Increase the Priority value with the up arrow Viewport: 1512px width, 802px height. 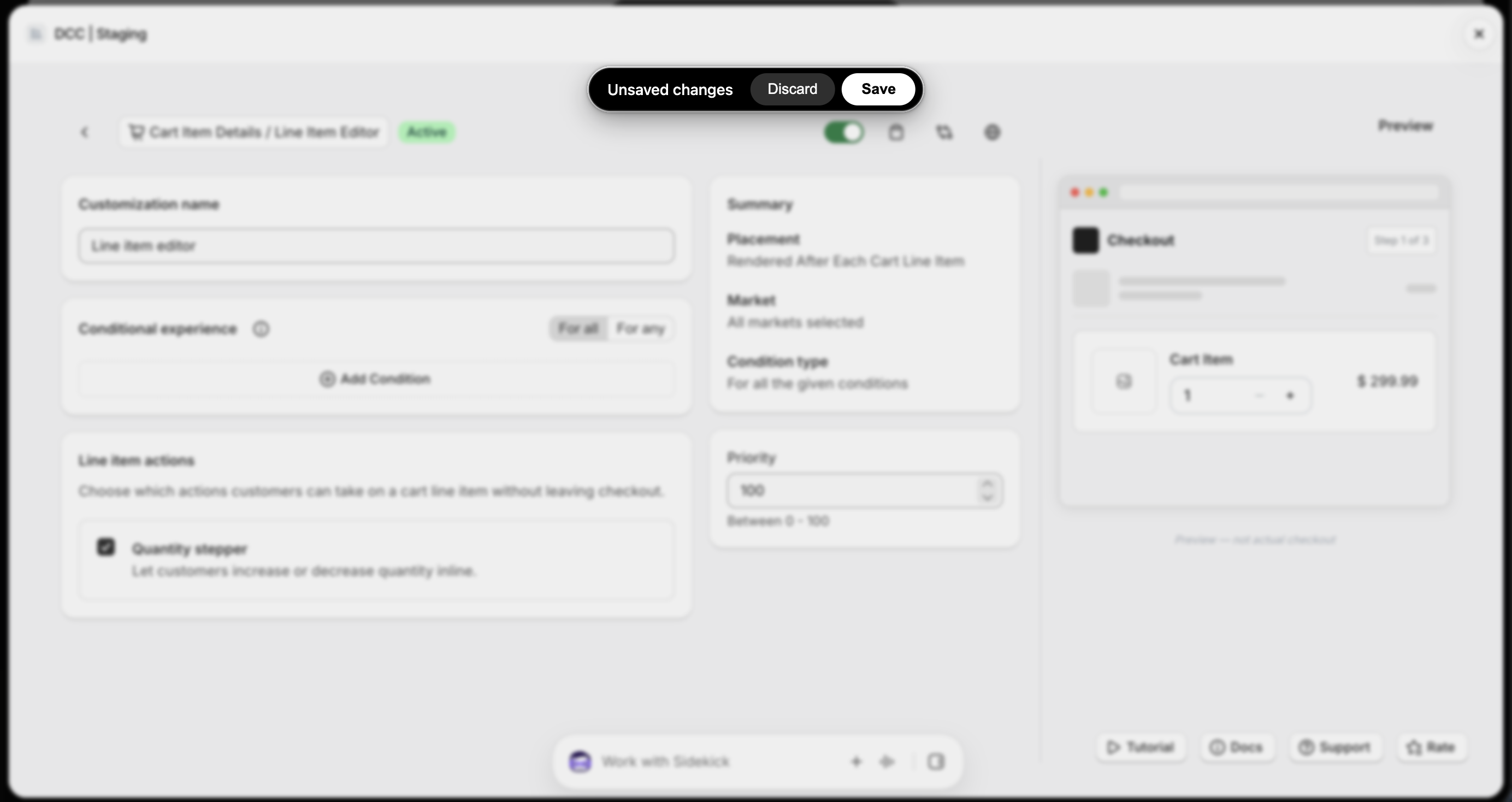click(987, 483)
